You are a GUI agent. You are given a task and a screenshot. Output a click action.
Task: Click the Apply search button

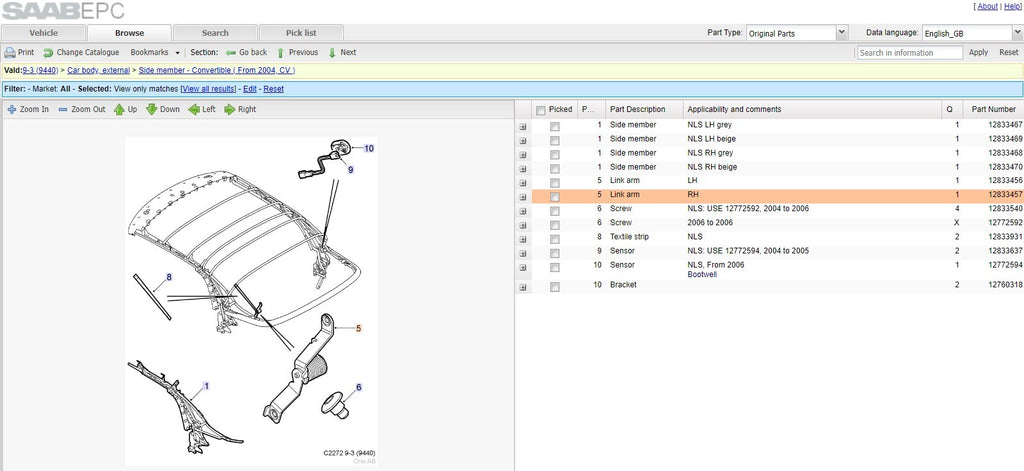click(978, 52)
